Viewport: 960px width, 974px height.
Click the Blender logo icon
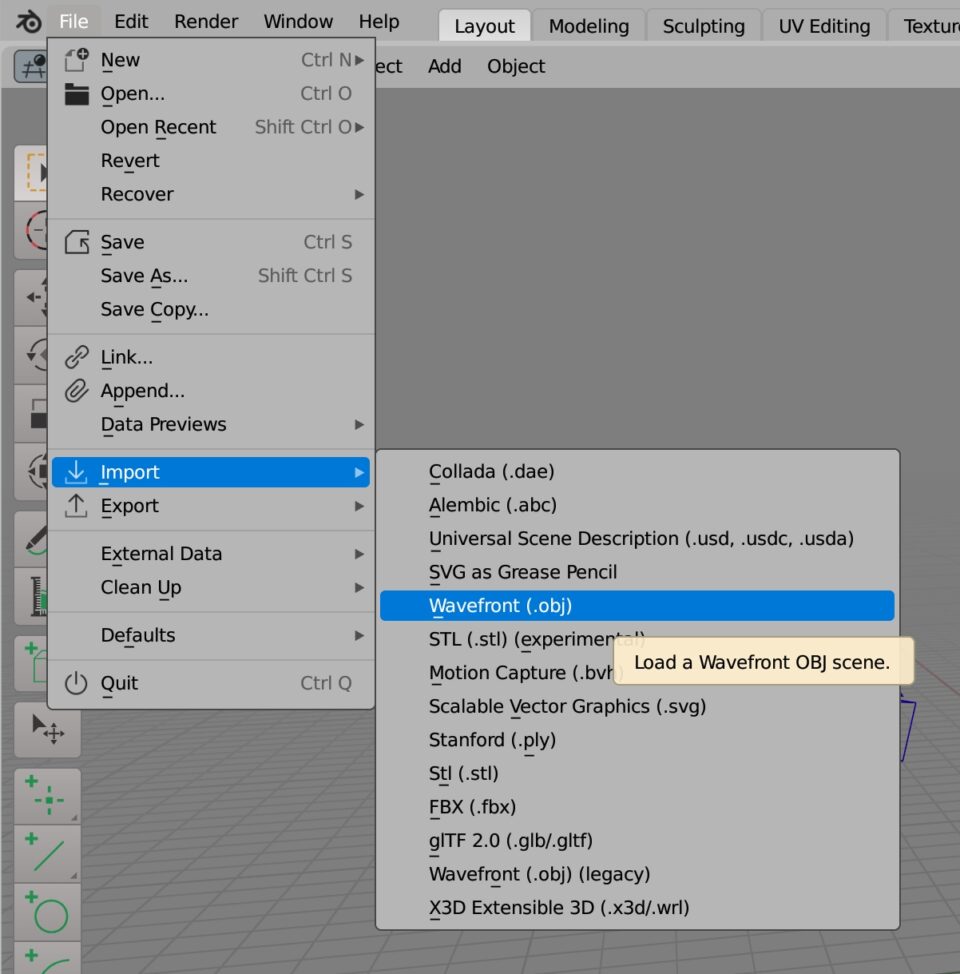[27, 21]
